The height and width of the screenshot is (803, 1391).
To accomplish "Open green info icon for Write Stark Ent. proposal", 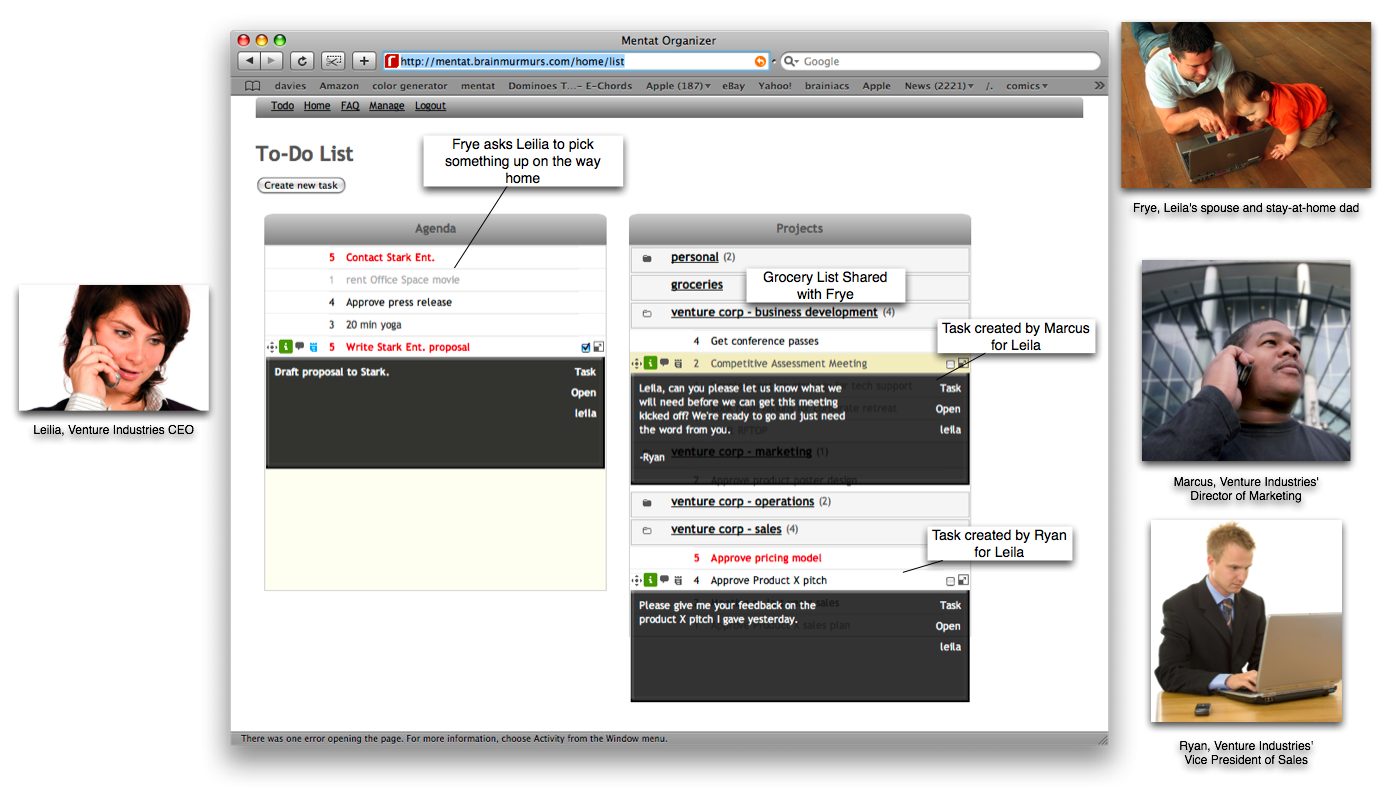I will tap(285, 347).
